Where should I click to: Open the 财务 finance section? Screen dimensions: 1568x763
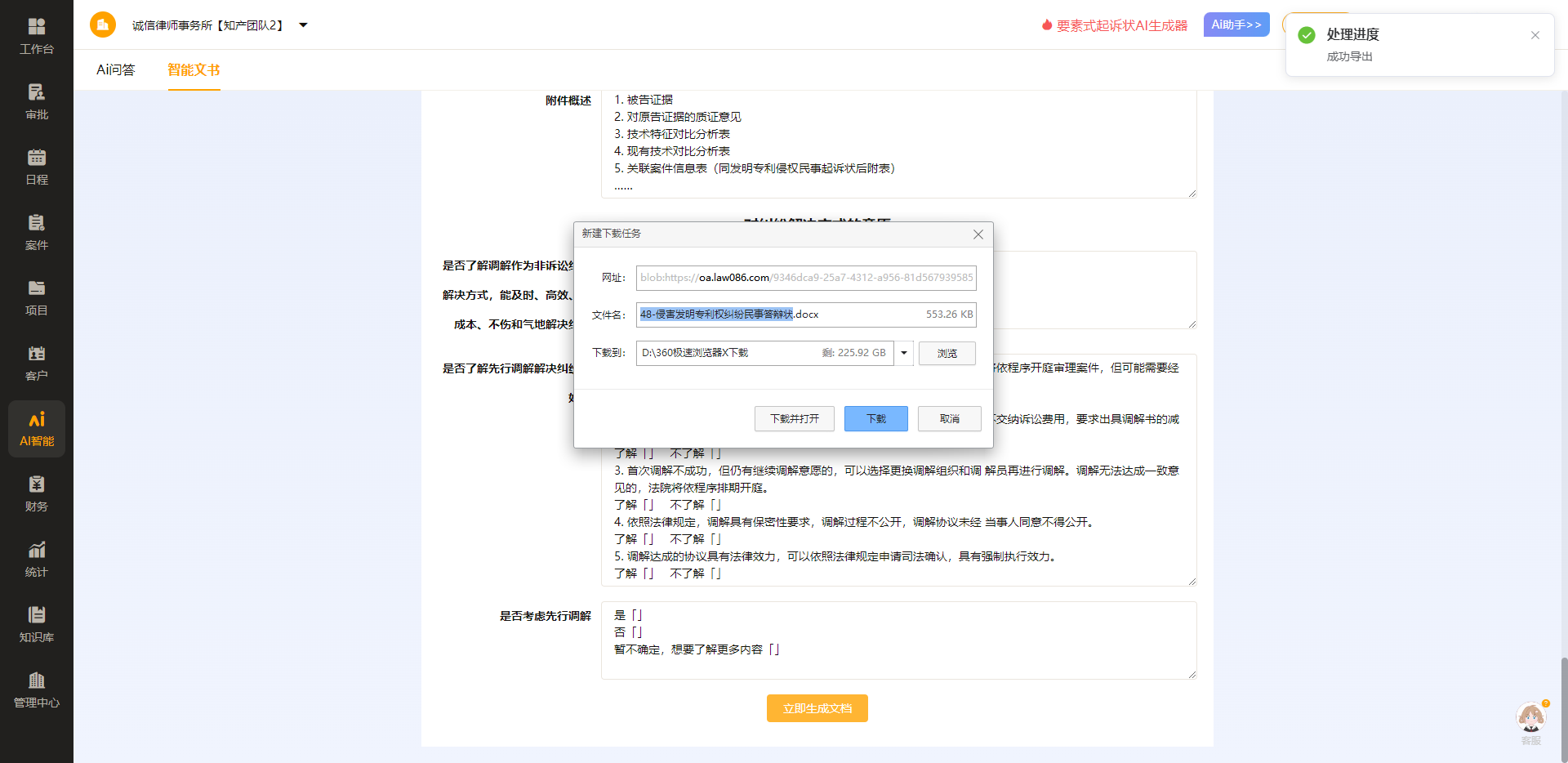[36, 493]
